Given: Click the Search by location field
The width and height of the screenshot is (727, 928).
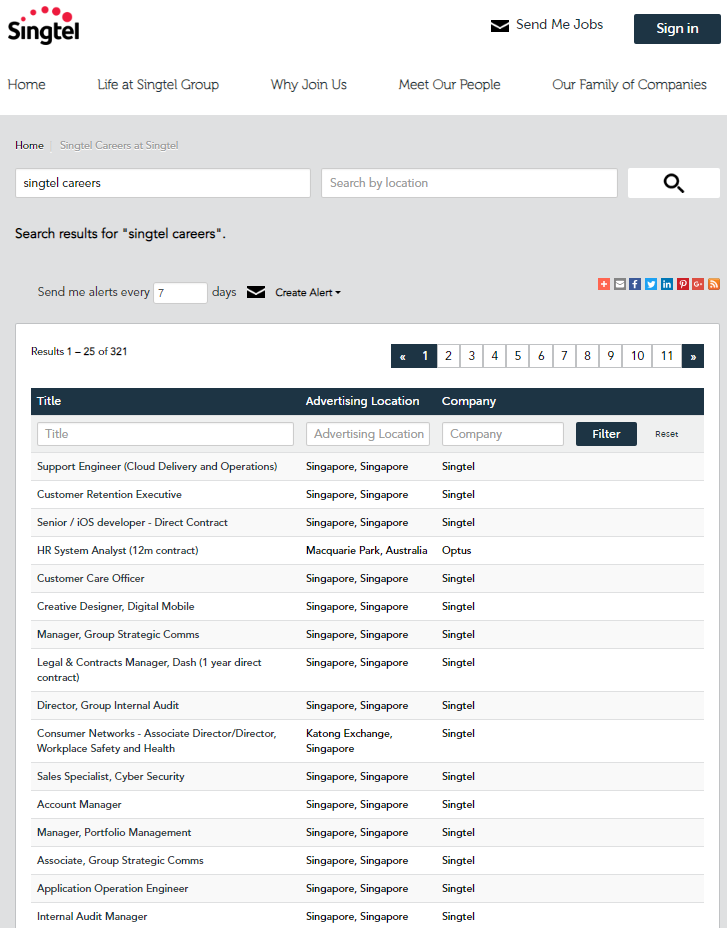Looking at the screenshot, I should (x=469, y=183).
